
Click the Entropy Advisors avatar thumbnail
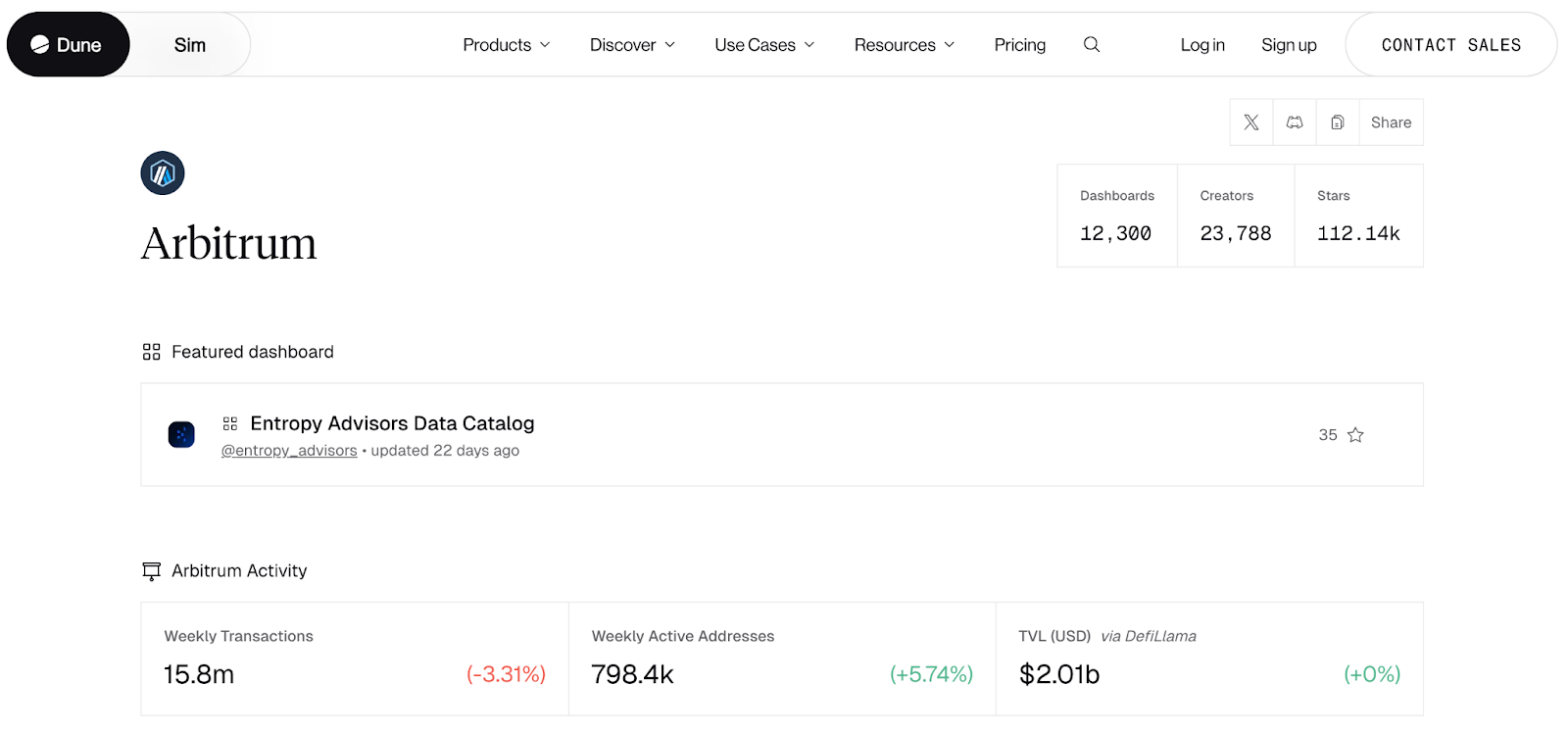point(181,434)
